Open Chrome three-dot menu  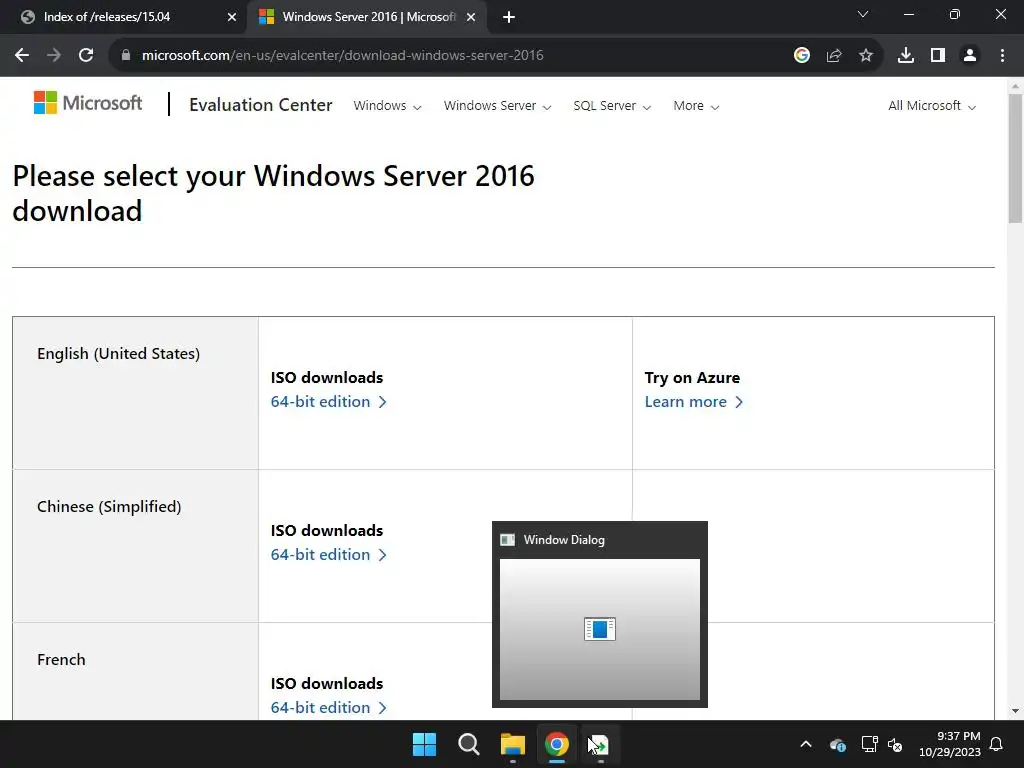1002,56
